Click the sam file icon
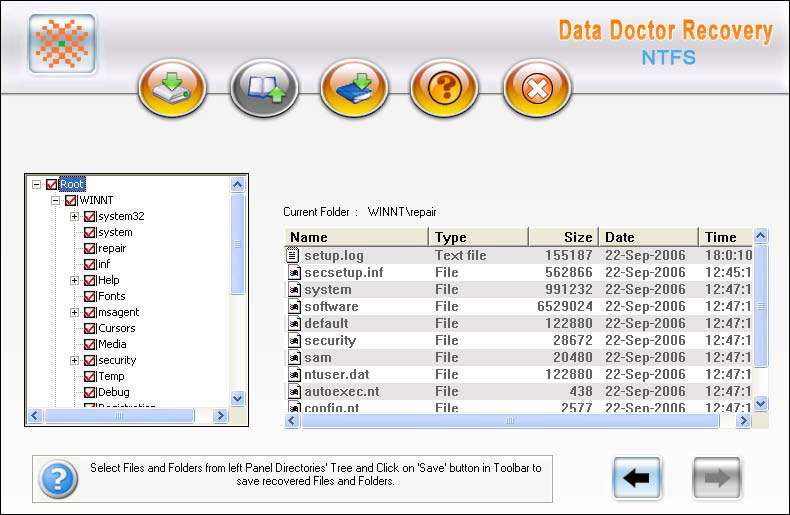This screenshot has height=515, width=790. (x=294, y=358)
